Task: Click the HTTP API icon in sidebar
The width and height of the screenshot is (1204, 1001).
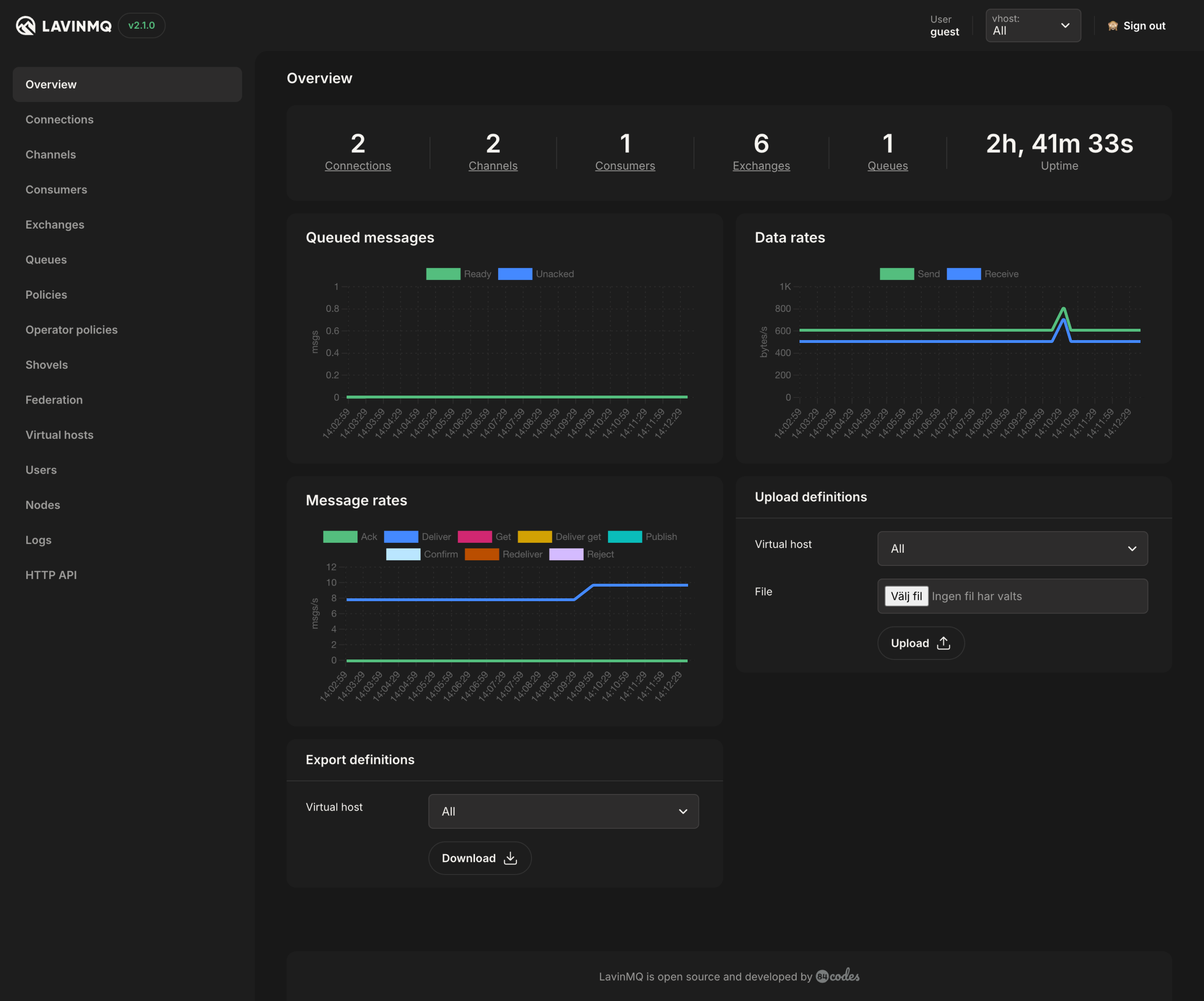Action: (x=51, y=574)
